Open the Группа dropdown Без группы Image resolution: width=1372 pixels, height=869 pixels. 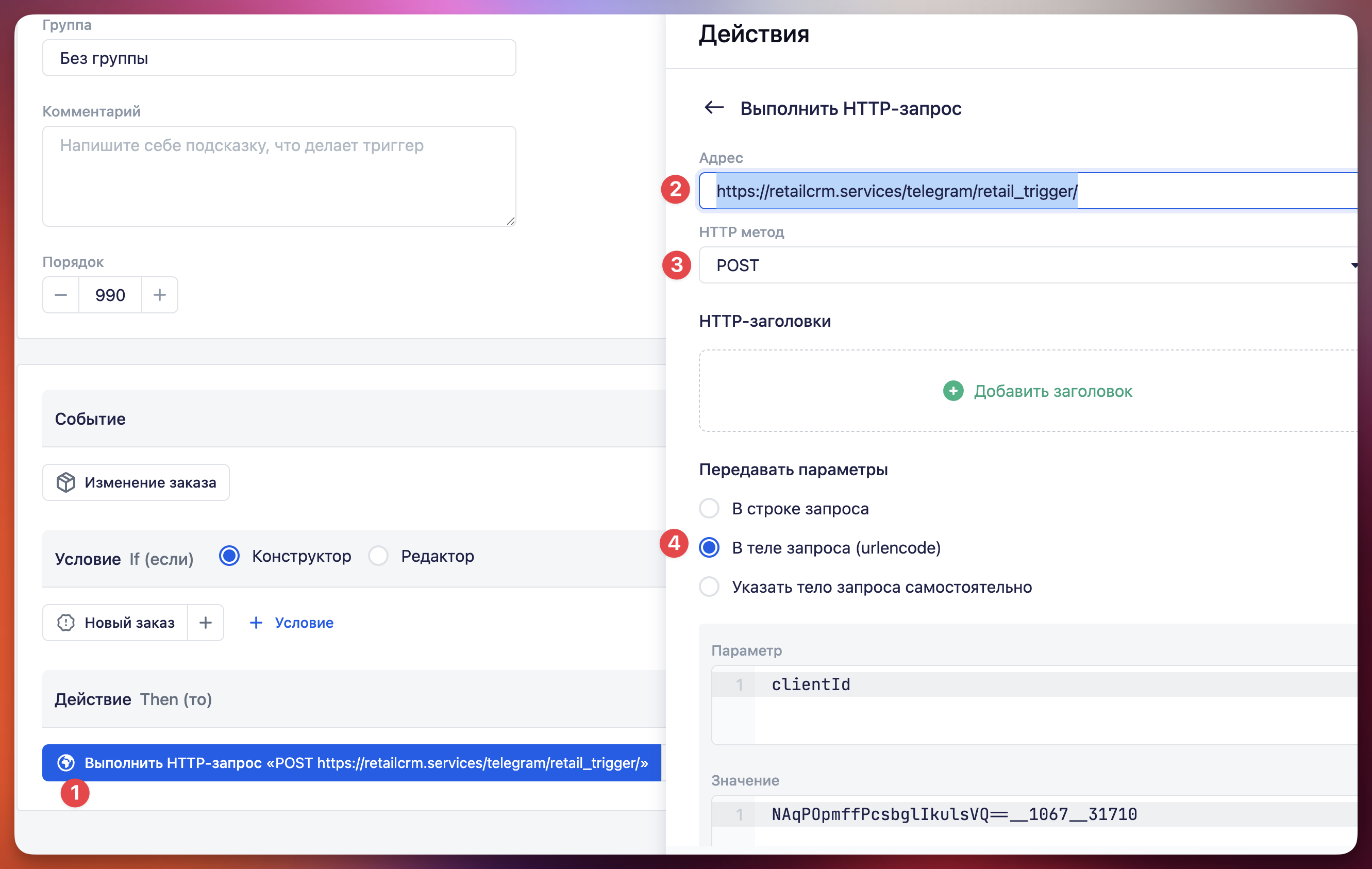279,58
